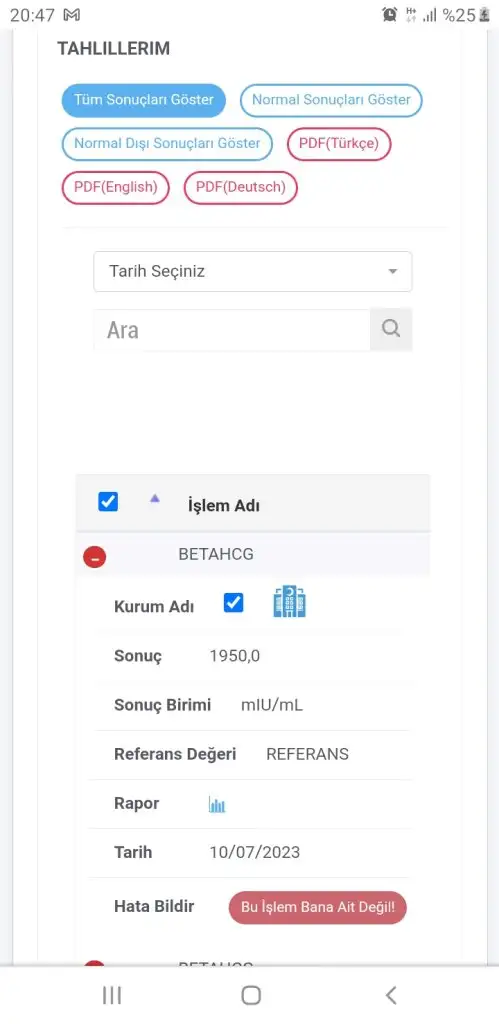Click Bu İşlem Bana Ait Değil! button

coord(317,908)
